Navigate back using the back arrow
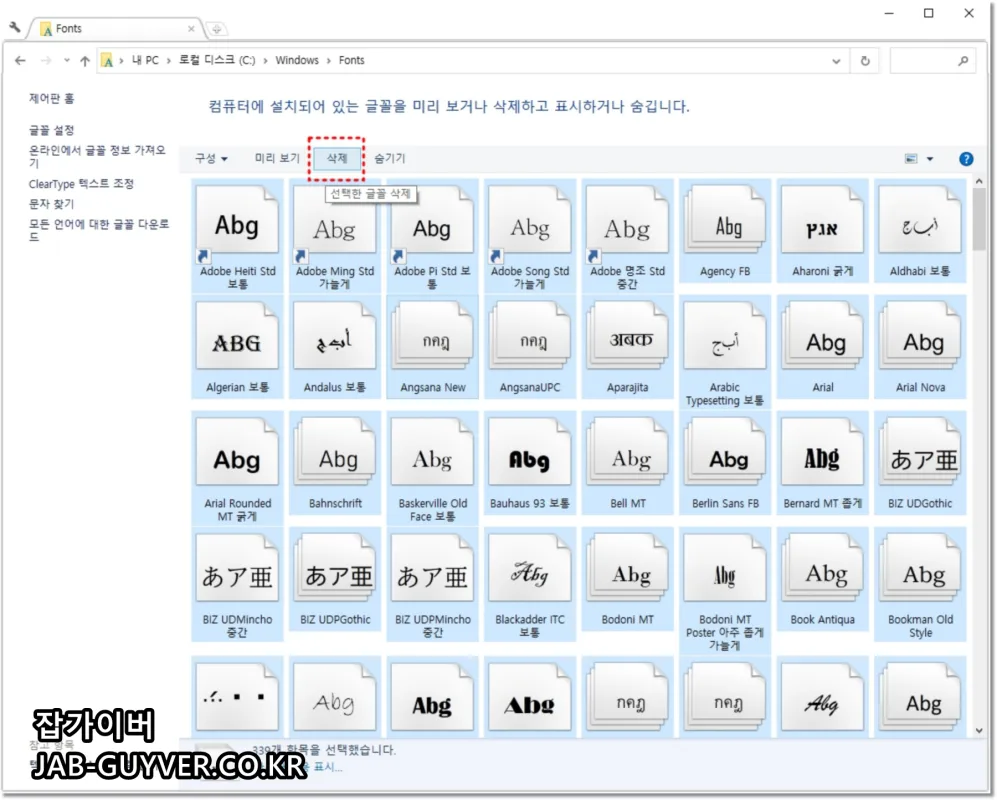997x800 pixels. click(x=21, y=60)
